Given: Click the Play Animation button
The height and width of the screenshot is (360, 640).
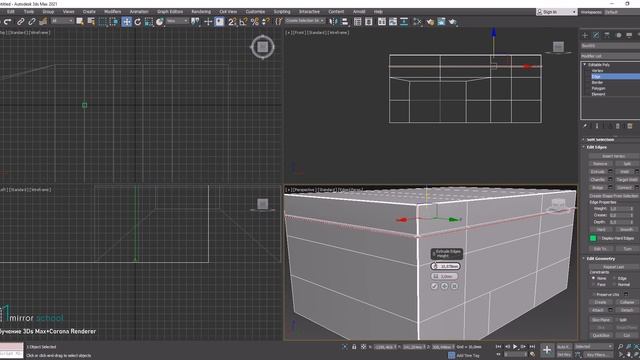Looking at the screenshot, I should [515, 347].
